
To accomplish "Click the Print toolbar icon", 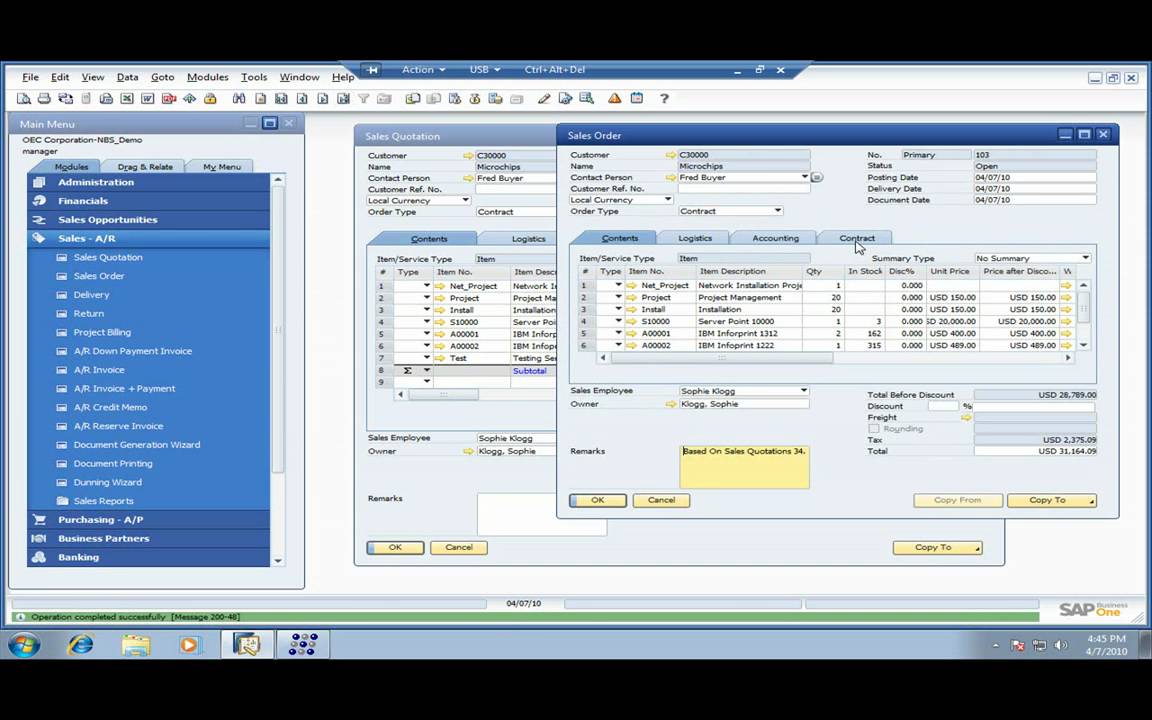I will point(44,98).
